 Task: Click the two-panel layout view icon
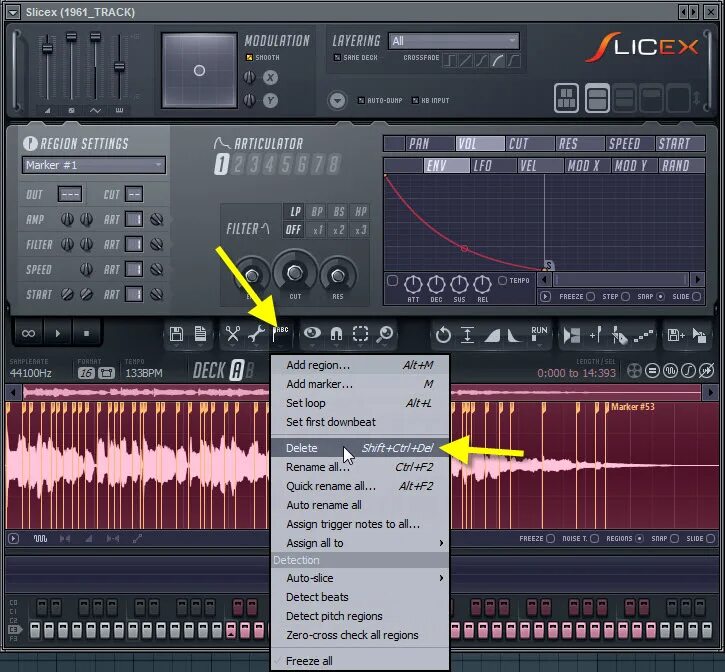pos(597,98)
